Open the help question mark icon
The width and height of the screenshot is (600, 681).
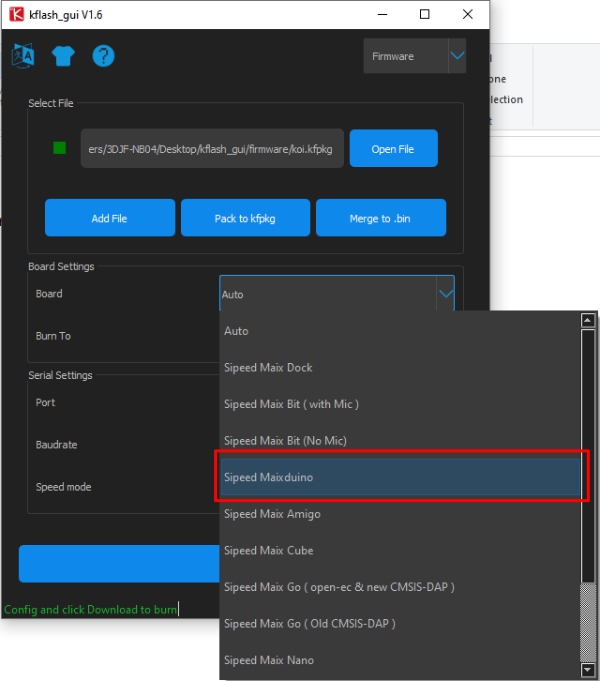tap(103, 56)
